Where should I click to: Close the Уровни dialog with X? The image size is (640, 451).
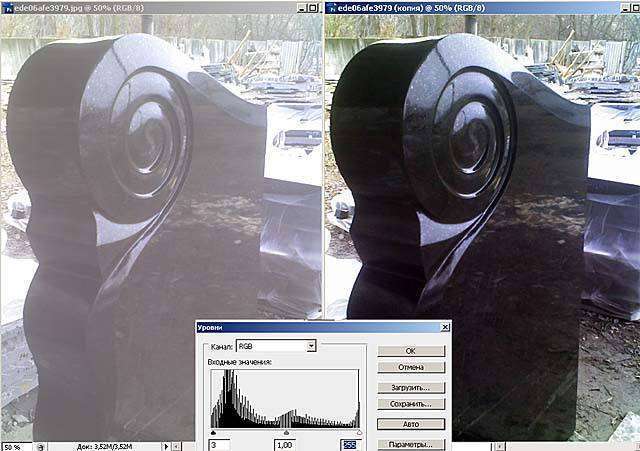[x=443, y=327]
